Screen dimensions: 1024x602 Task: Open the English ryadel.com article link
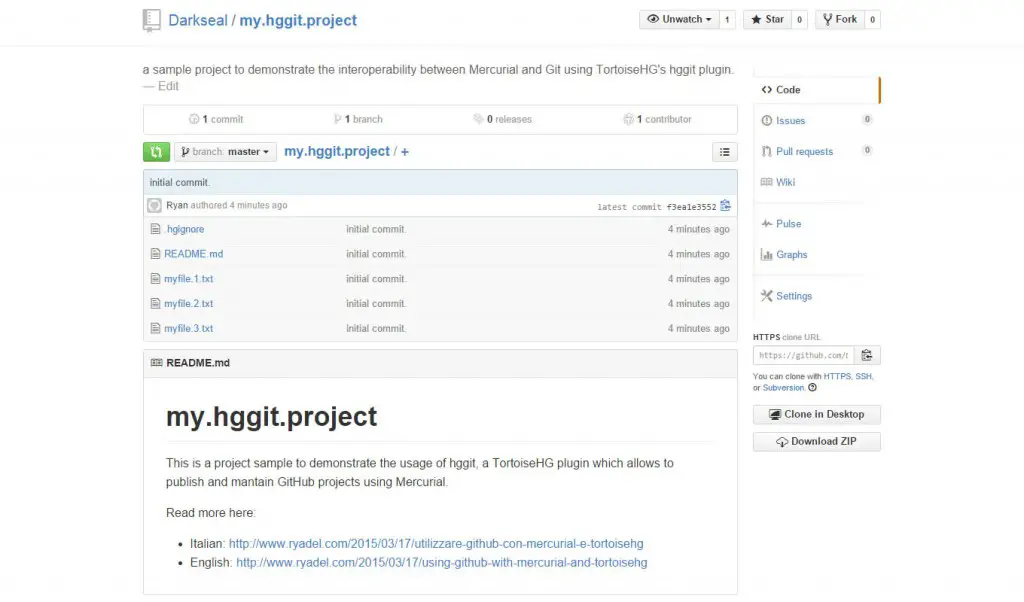coord(441,562)
